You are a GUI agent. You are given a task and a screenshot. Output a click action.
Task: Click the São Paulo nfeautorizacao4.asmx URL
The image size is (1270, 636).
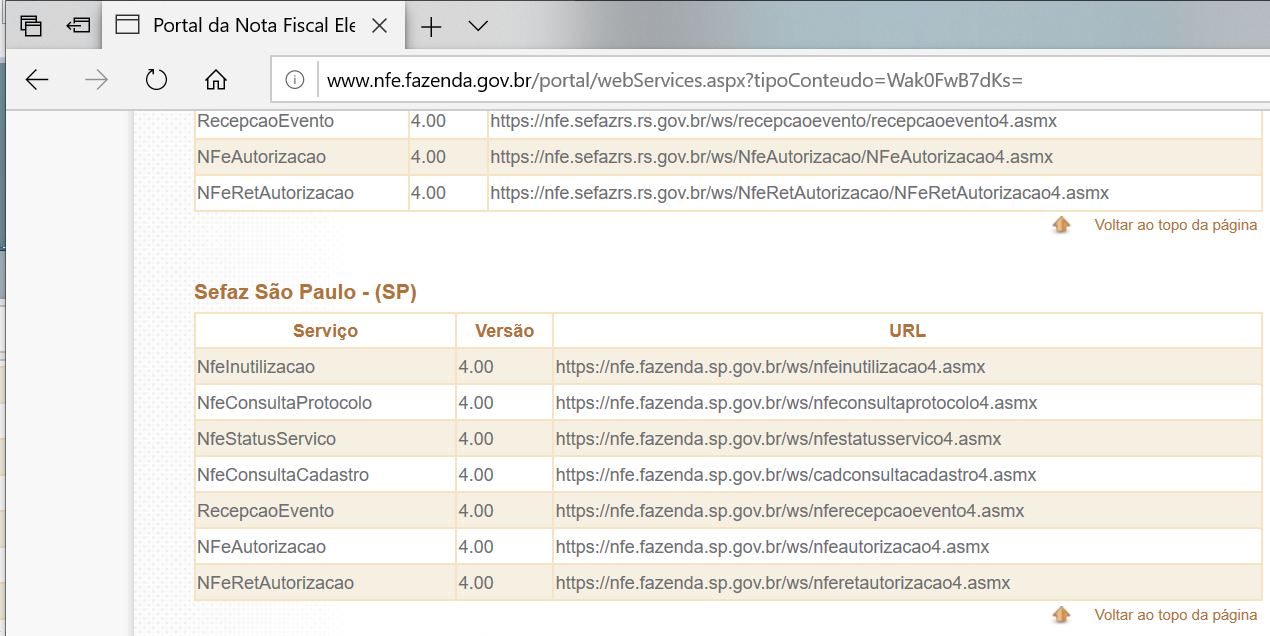click(x=772, y=547)
